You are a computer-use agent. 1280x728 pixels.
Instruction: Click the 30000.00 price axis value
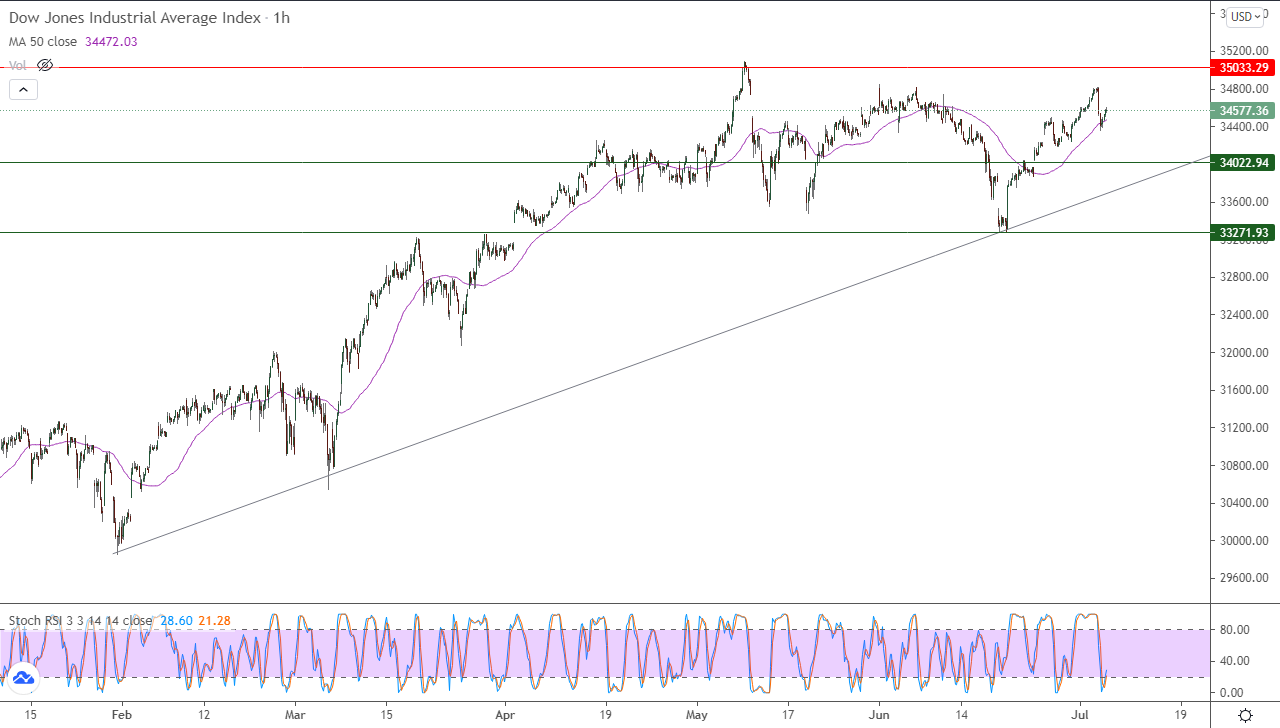point(1244,541)
